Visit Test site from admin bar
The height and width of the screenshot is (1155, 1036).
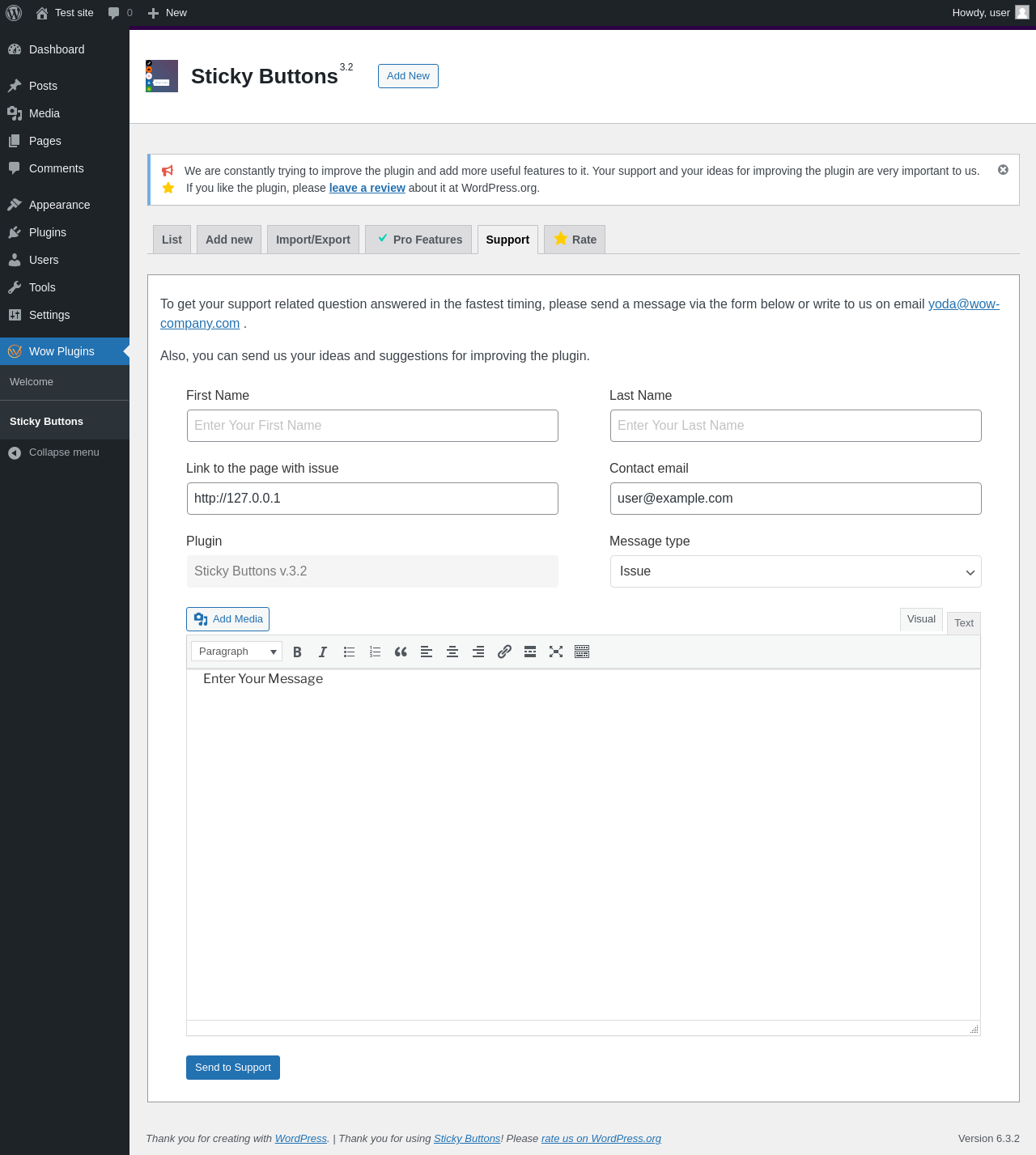pyautogui.click(x=65, y=13)
